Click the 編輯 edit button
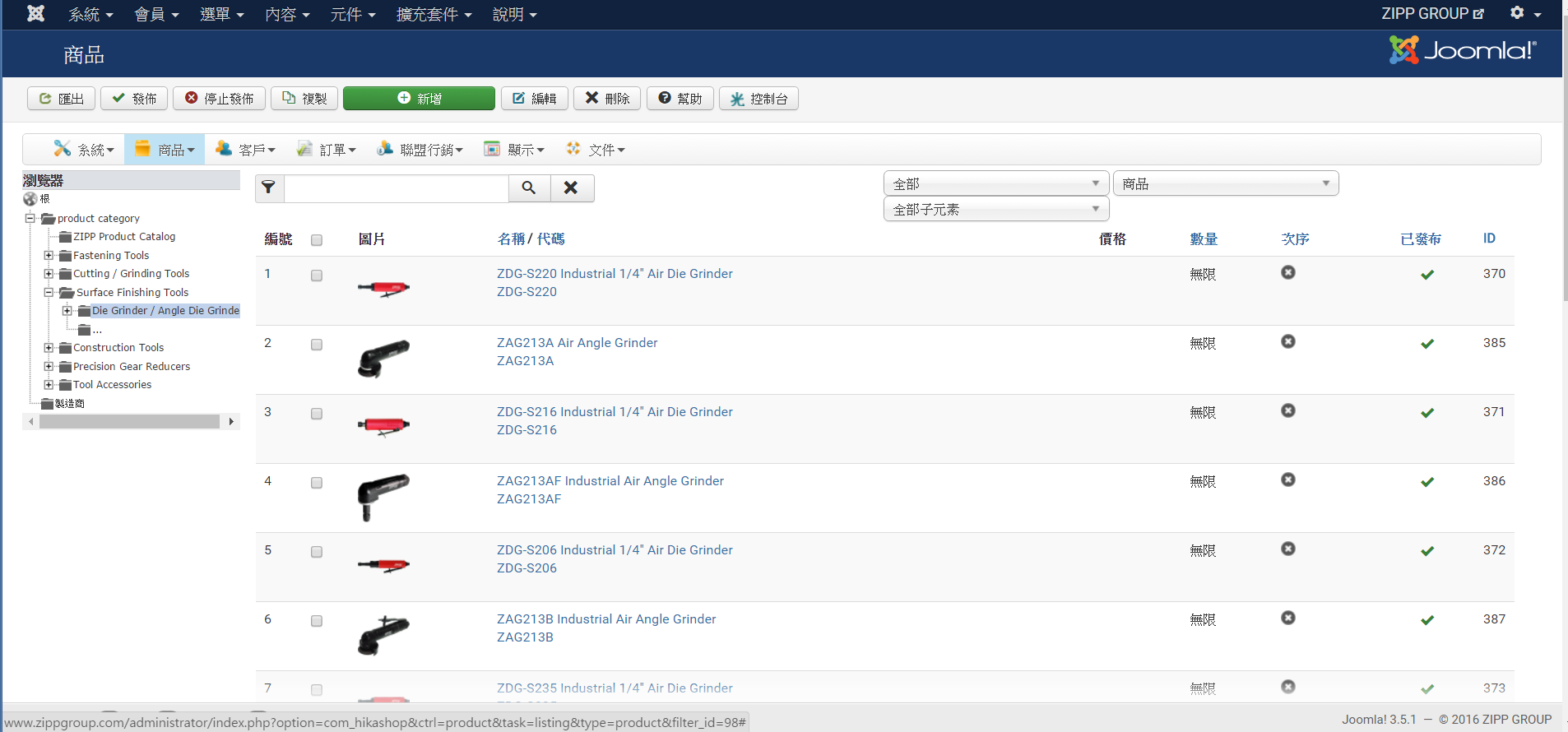Image resolution: width=1568 pixels, height=732 pixels. click(534, 98)
